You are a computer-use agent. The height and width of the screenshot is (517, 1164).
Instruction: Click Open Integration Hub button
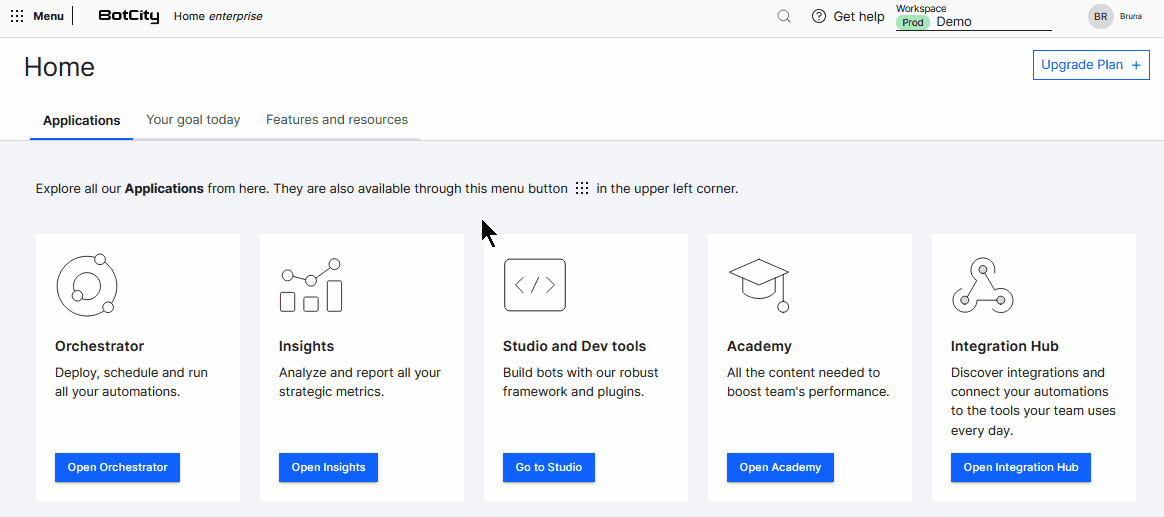[x=1021, y=467]
